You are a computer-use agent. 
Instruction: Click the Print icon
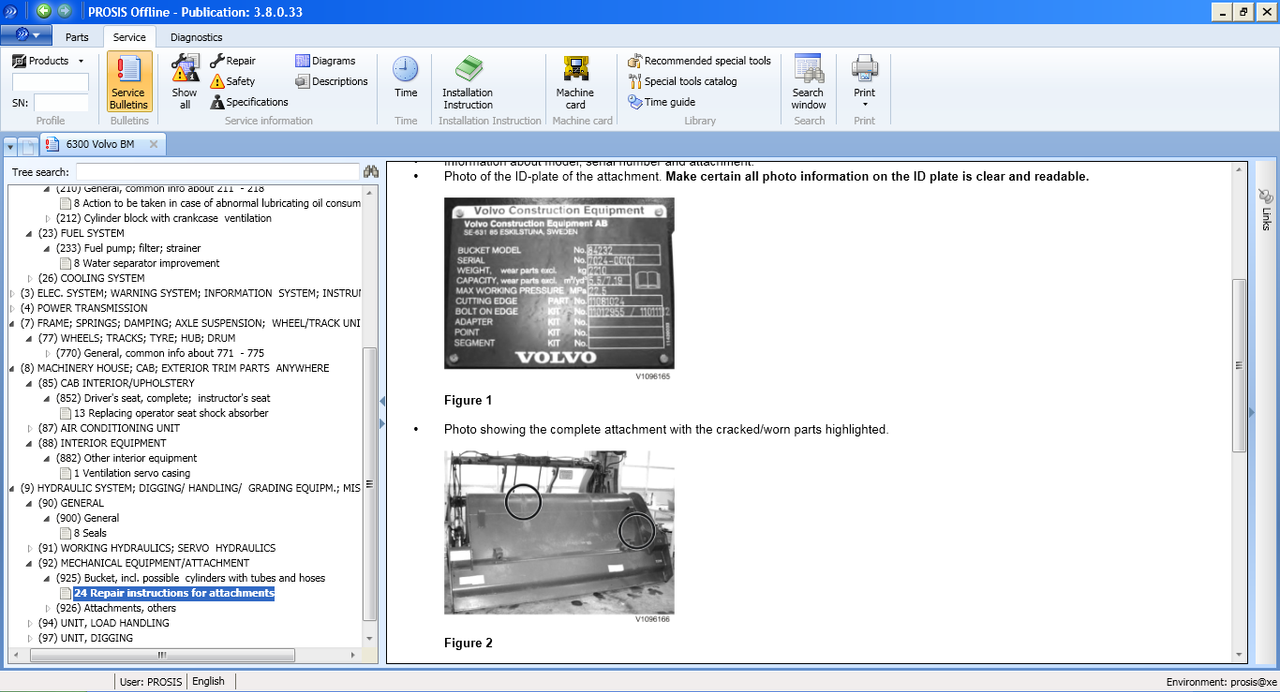(864, 68)
